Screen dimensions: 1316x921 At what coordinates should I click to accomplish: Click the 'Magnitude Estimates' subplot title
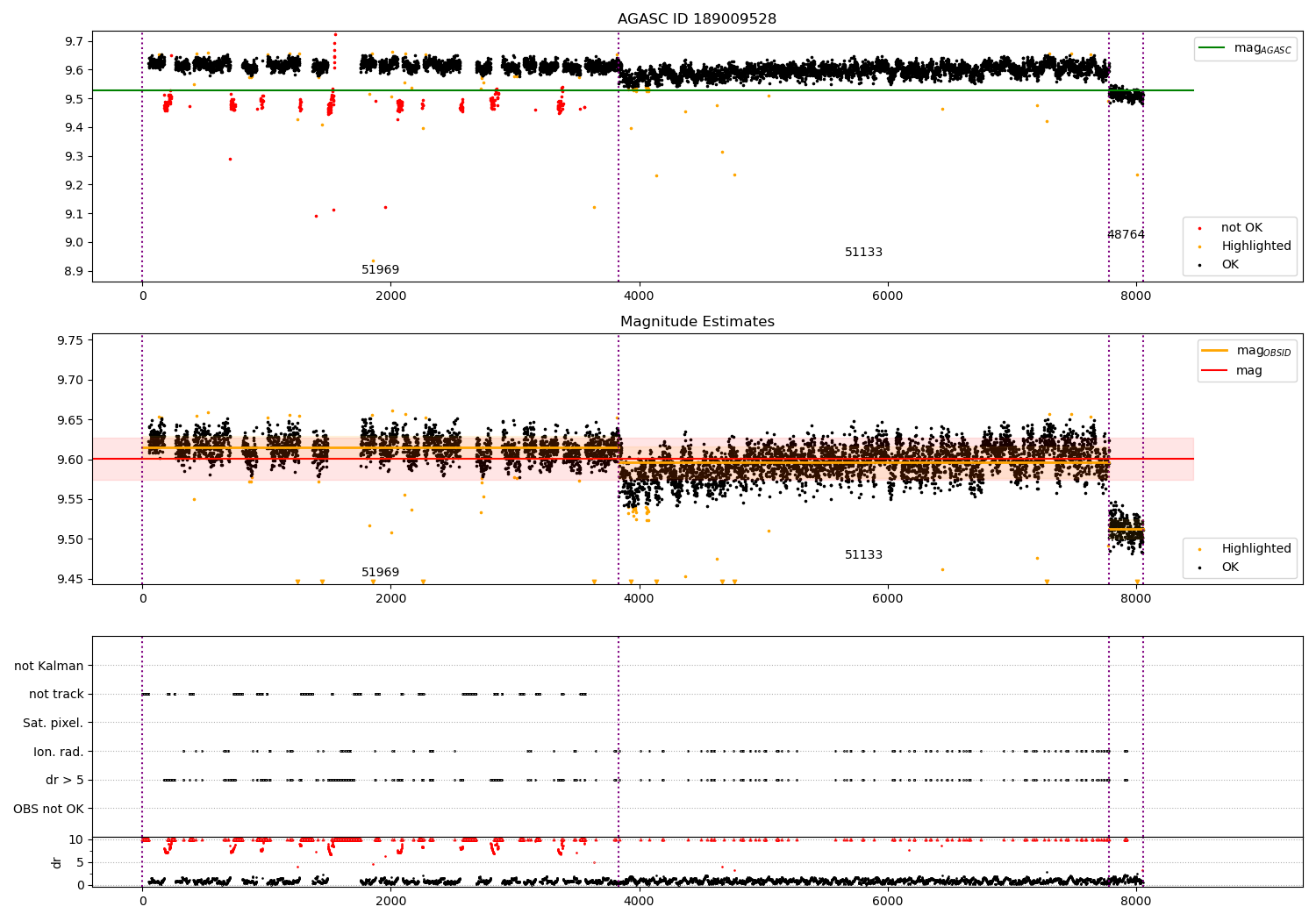tap(697, 322)
